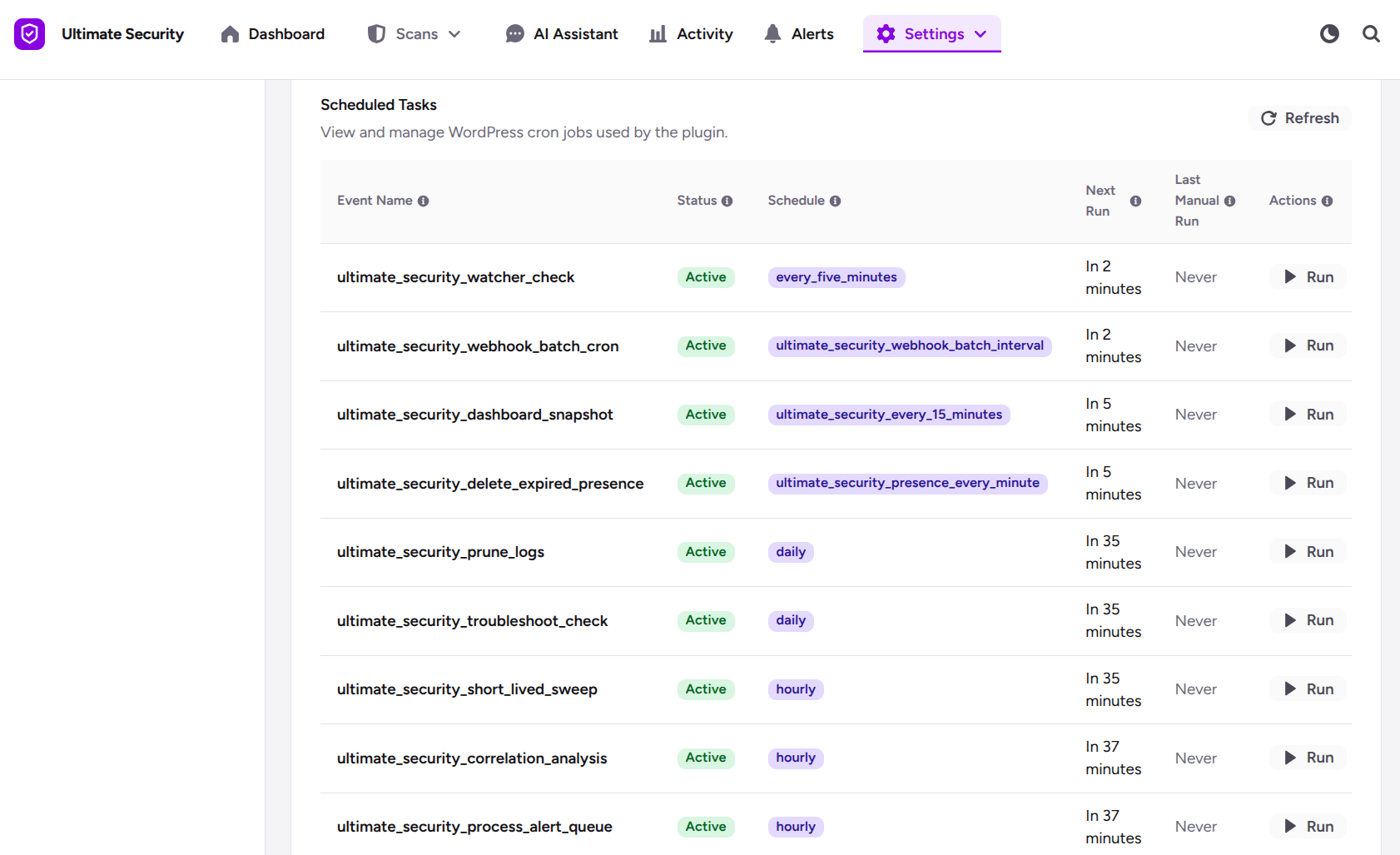Select event name ultimate_security_prune_logs

coord(440,552)
